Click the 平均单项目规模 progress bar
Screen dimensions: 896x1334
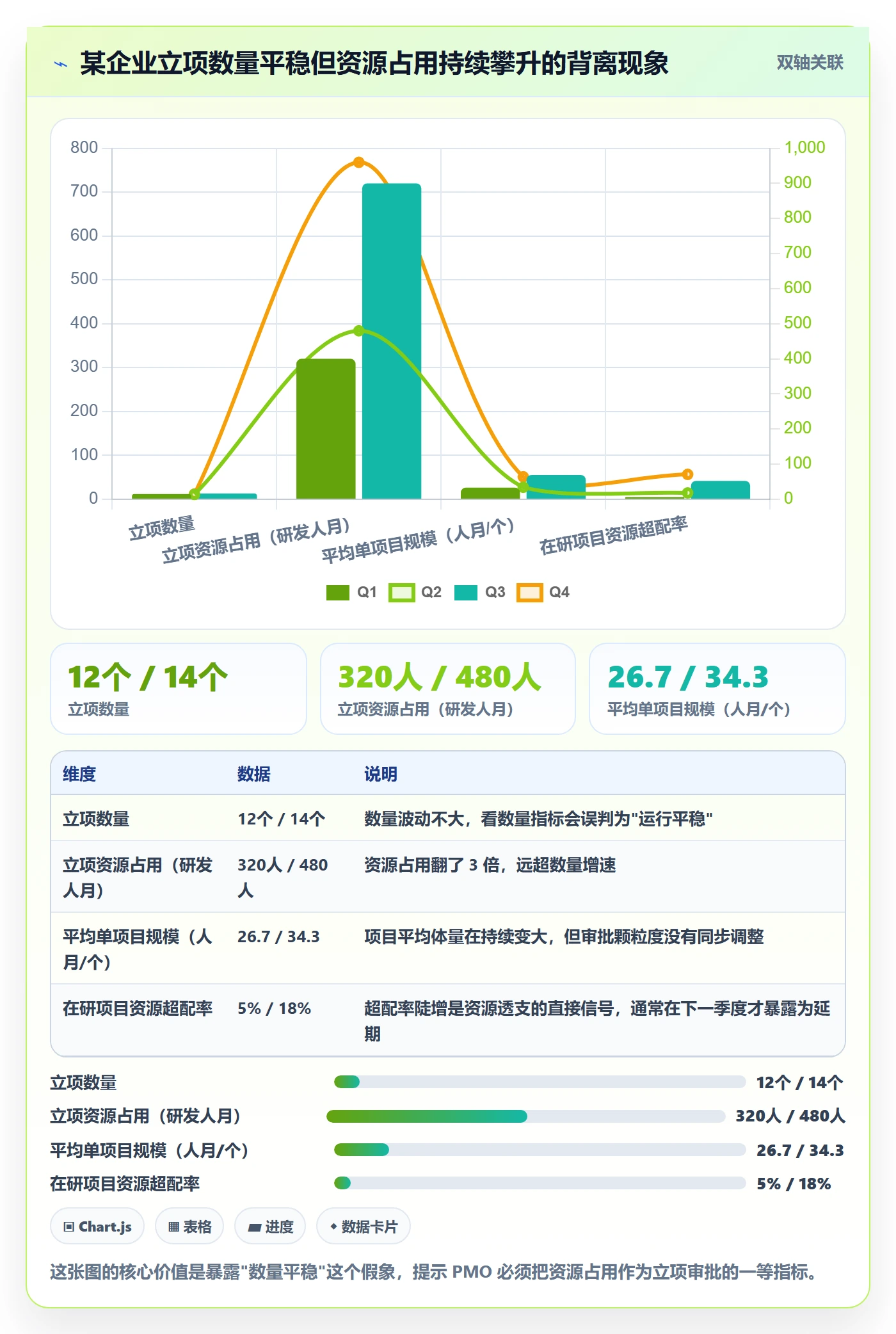click(540, 1150)
